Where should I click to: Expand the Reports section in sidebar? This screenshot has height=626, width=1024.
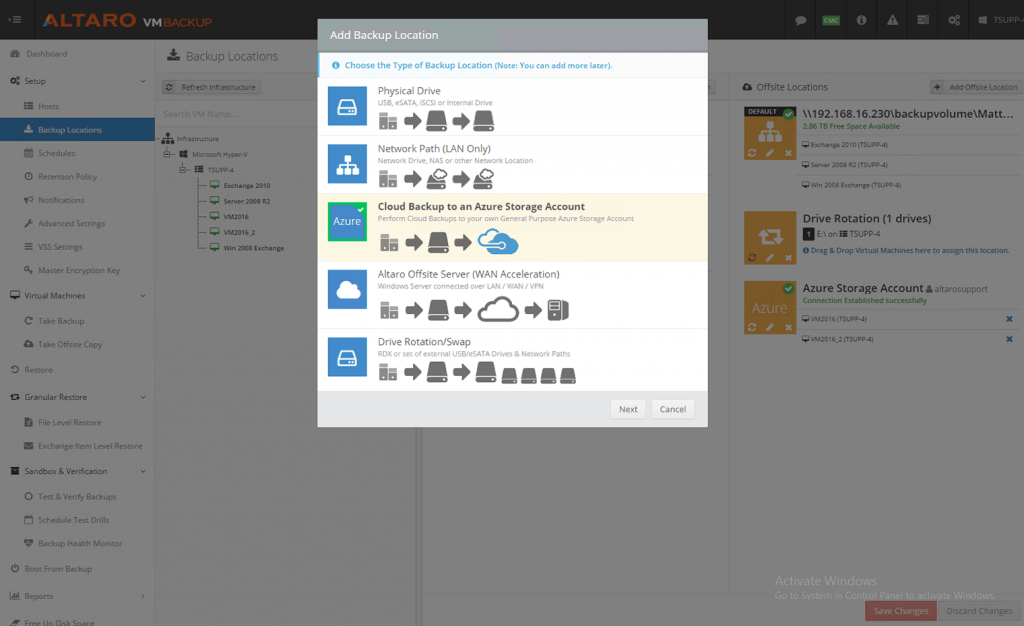point(143,596)
